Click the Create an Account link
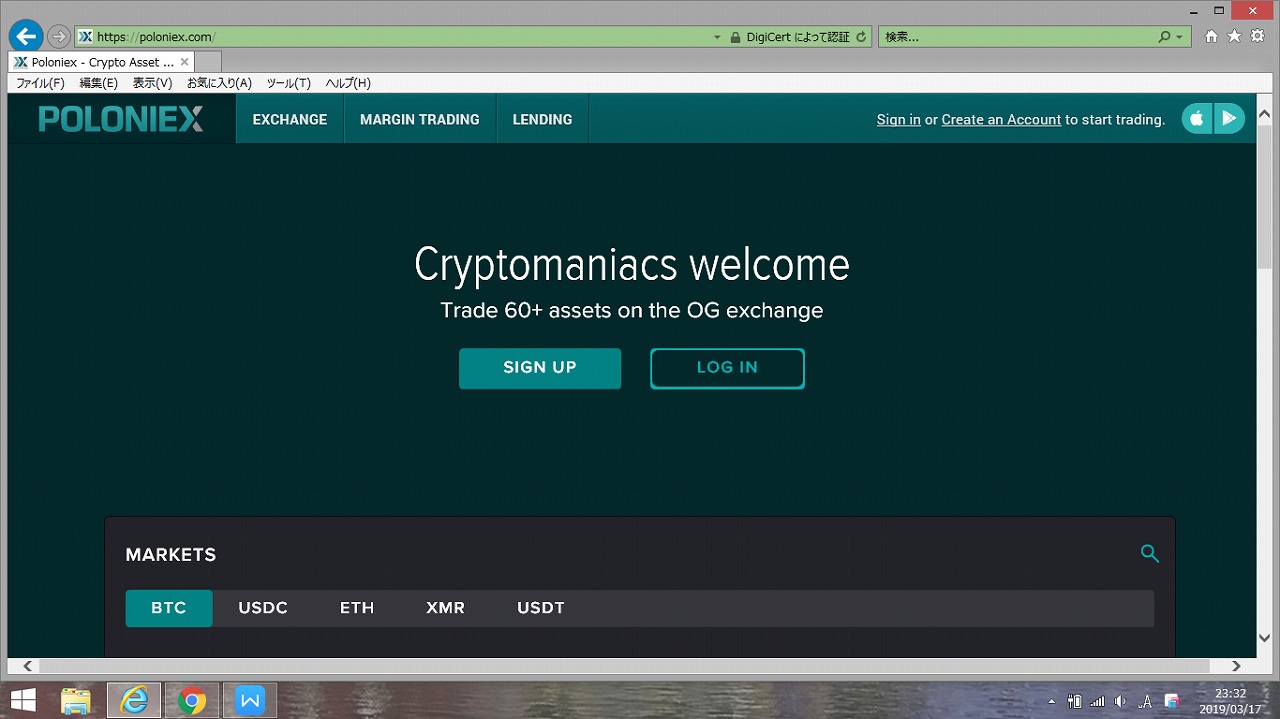1280x719 pixels. pos(1001,119)
